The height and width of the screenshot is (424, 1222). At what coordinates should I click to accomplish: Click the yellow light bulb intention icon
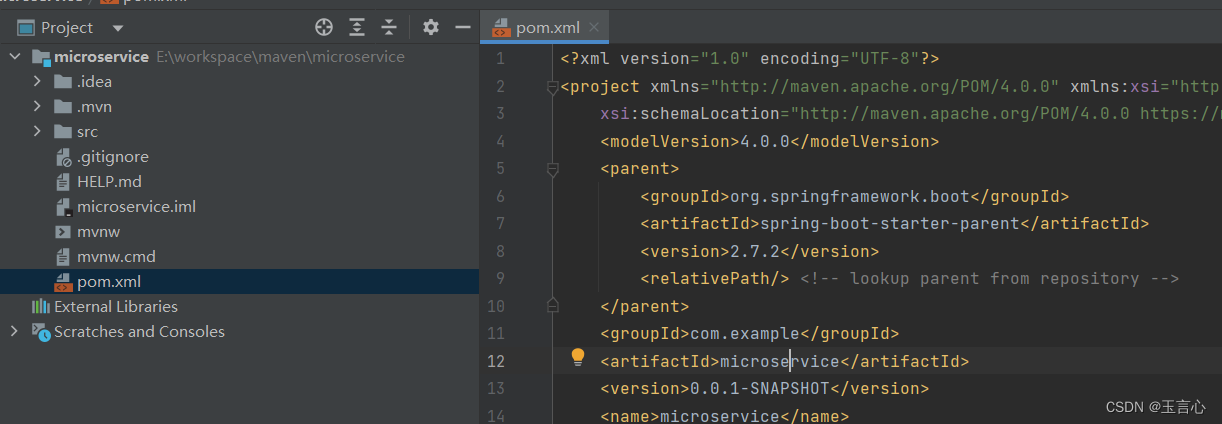(577, 358)
